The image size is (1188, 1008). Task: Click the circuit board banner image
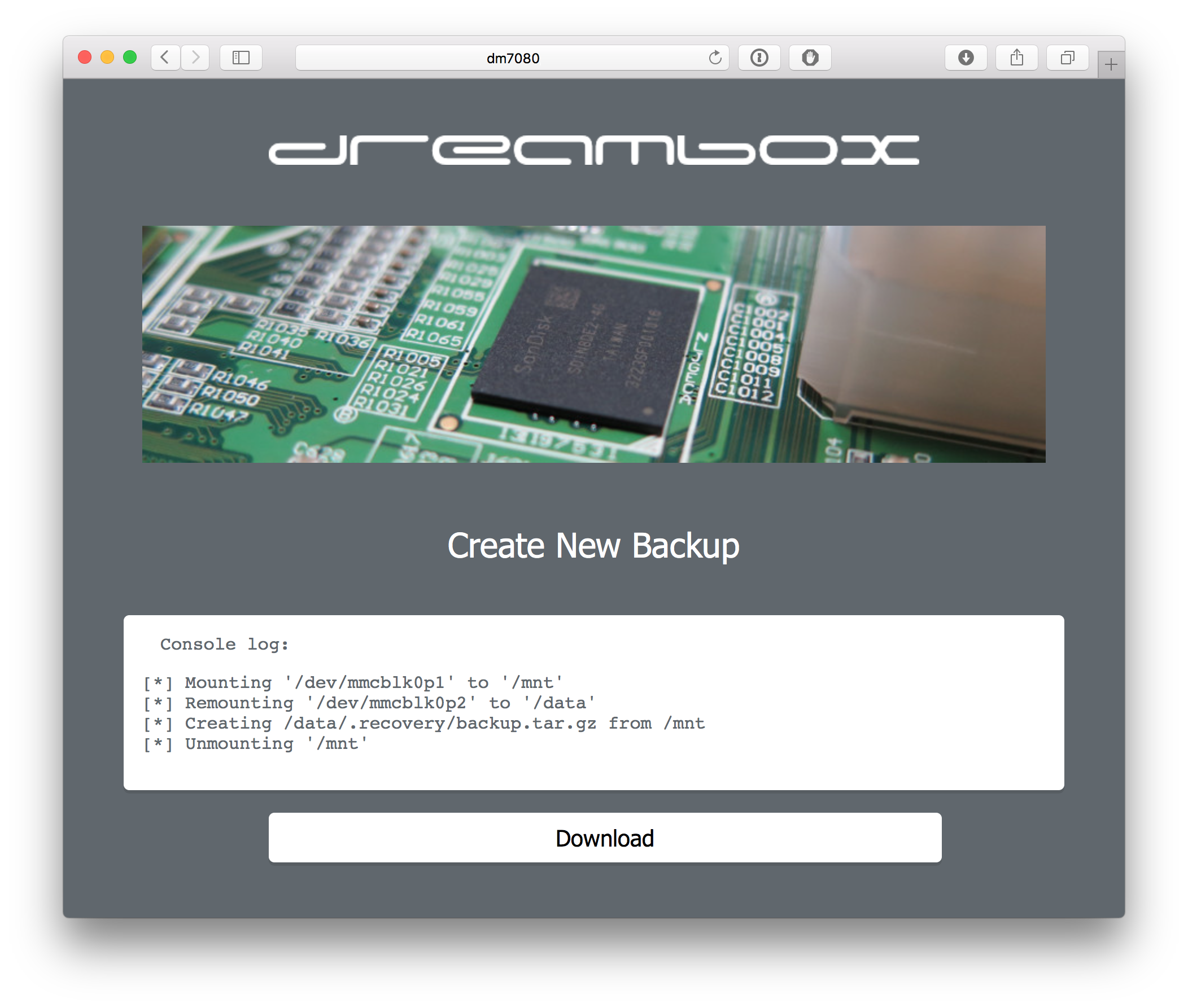click(593, 344)
